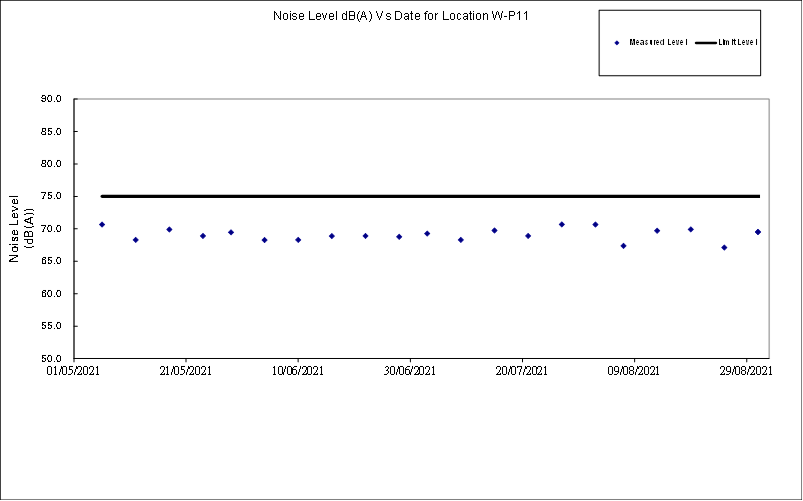The image size is (803, 501).
Task: Select the 60.0 y-axis tick label
Action: [52, 294]
